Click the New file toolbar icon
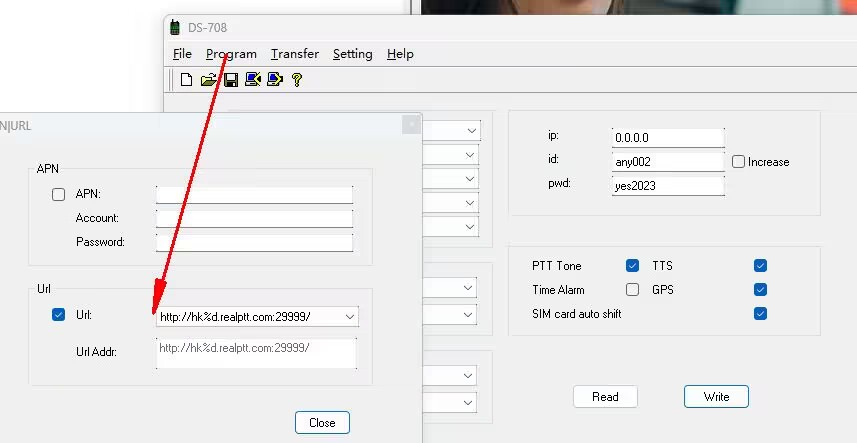This screenshot has width=857, height=443. (186, 80)
